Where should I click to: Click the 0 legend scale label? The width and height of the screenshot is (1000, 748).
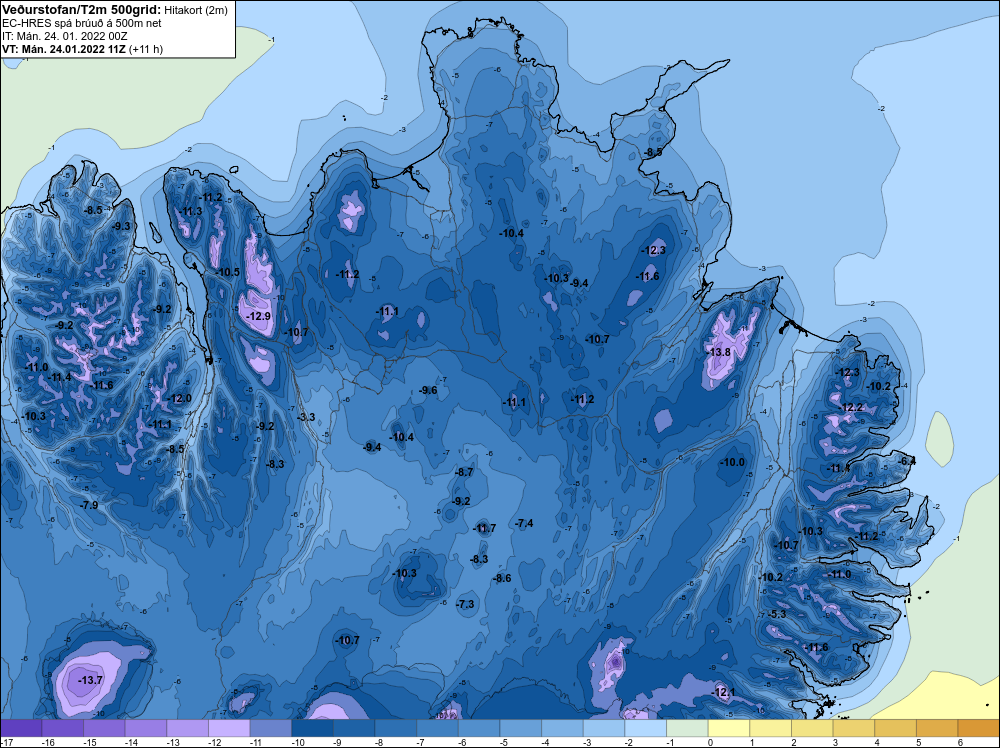coord(710,743)
